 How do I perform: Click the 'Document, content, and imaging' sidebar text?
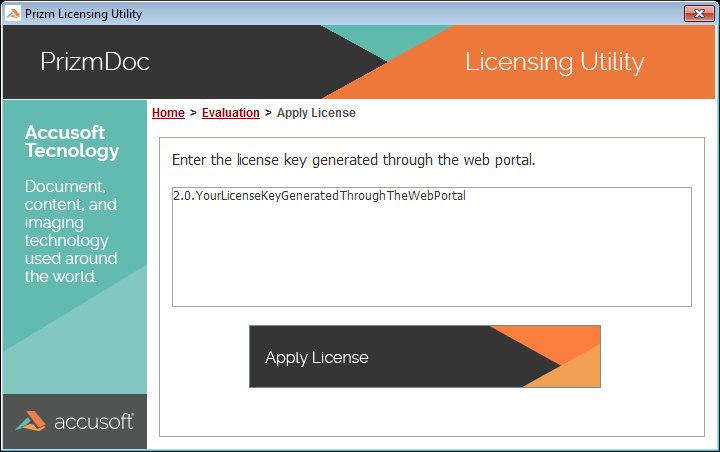click(x=71, y=231)
